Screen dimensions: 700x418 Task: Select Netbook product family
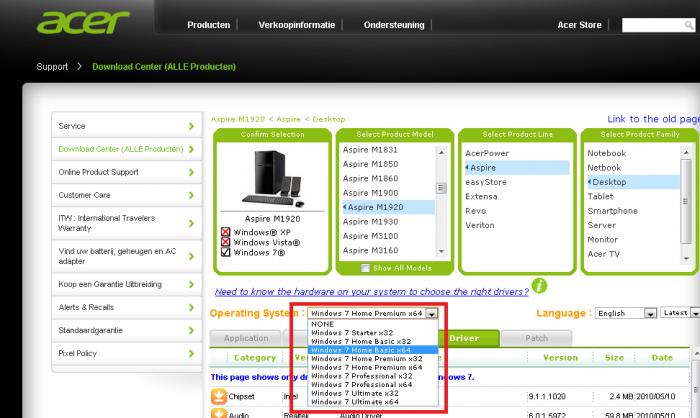pyautogui.click(x=604, y=167)
